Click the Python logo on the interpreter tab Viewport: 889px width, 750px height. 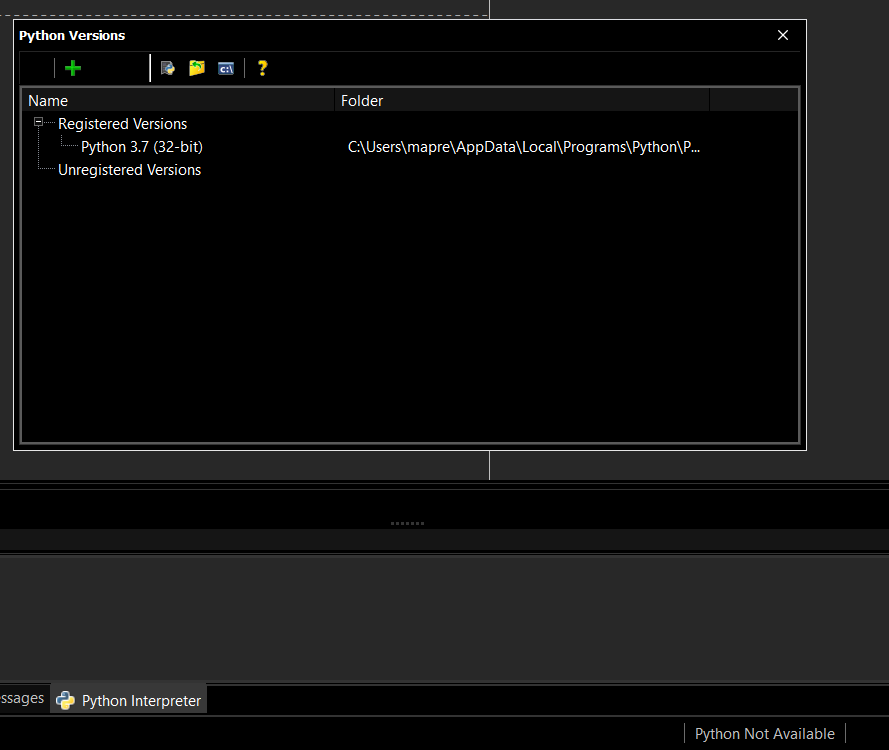pyautogui.click(x=63, y=700)
